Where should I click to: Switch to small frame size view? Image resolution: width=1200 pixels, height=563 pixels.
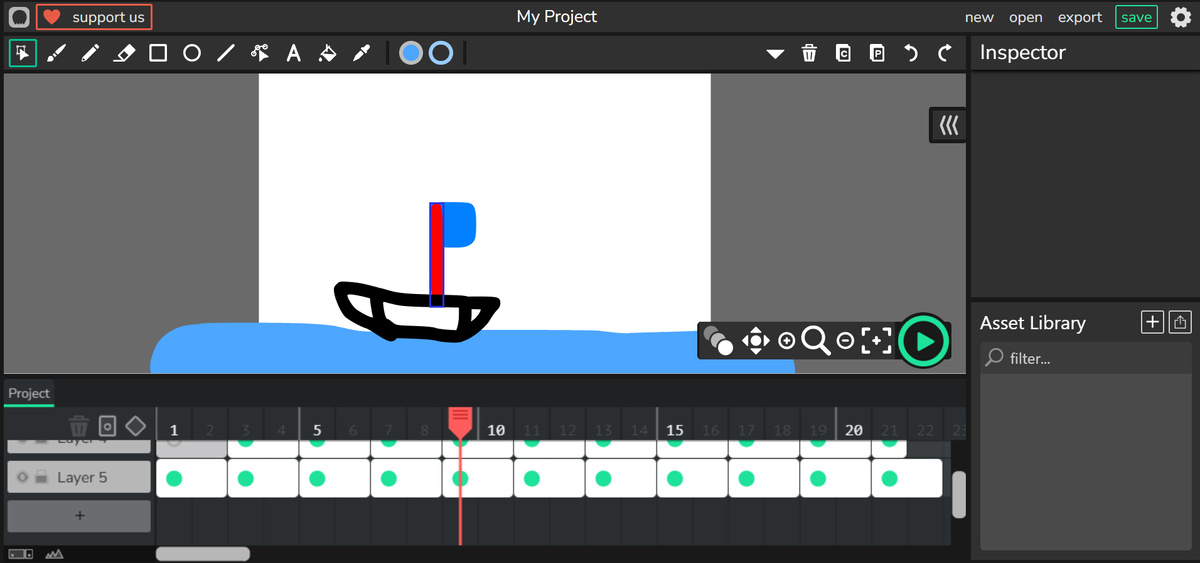coord(20,553)
